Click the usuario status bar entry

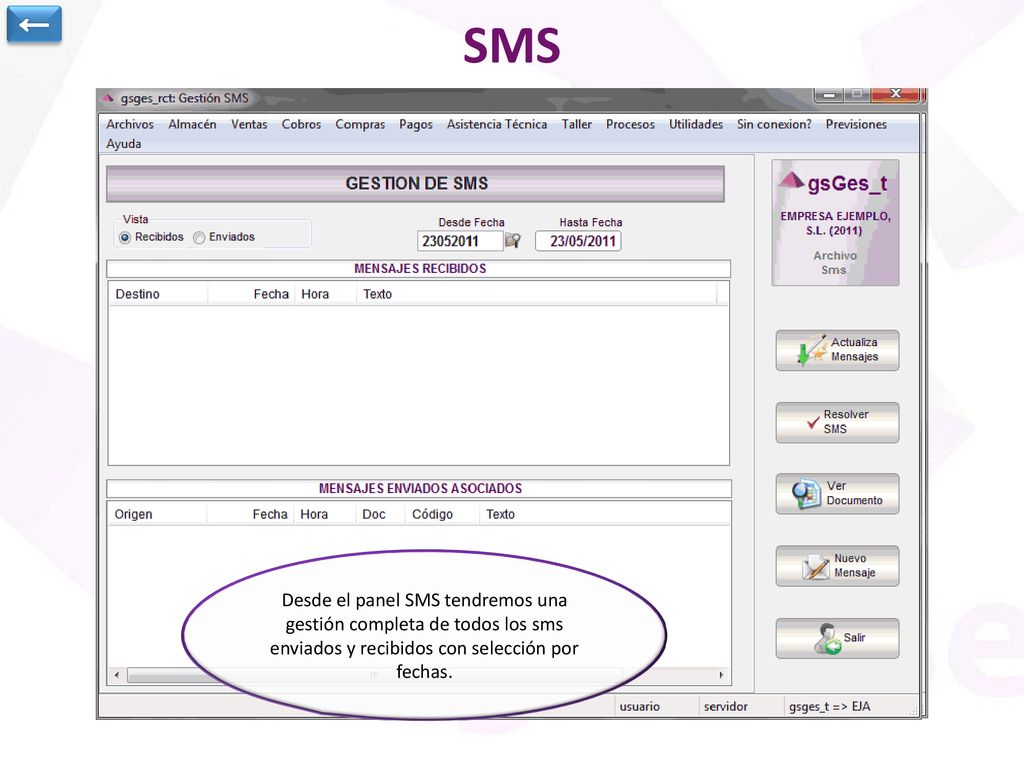tap(655, 707)
